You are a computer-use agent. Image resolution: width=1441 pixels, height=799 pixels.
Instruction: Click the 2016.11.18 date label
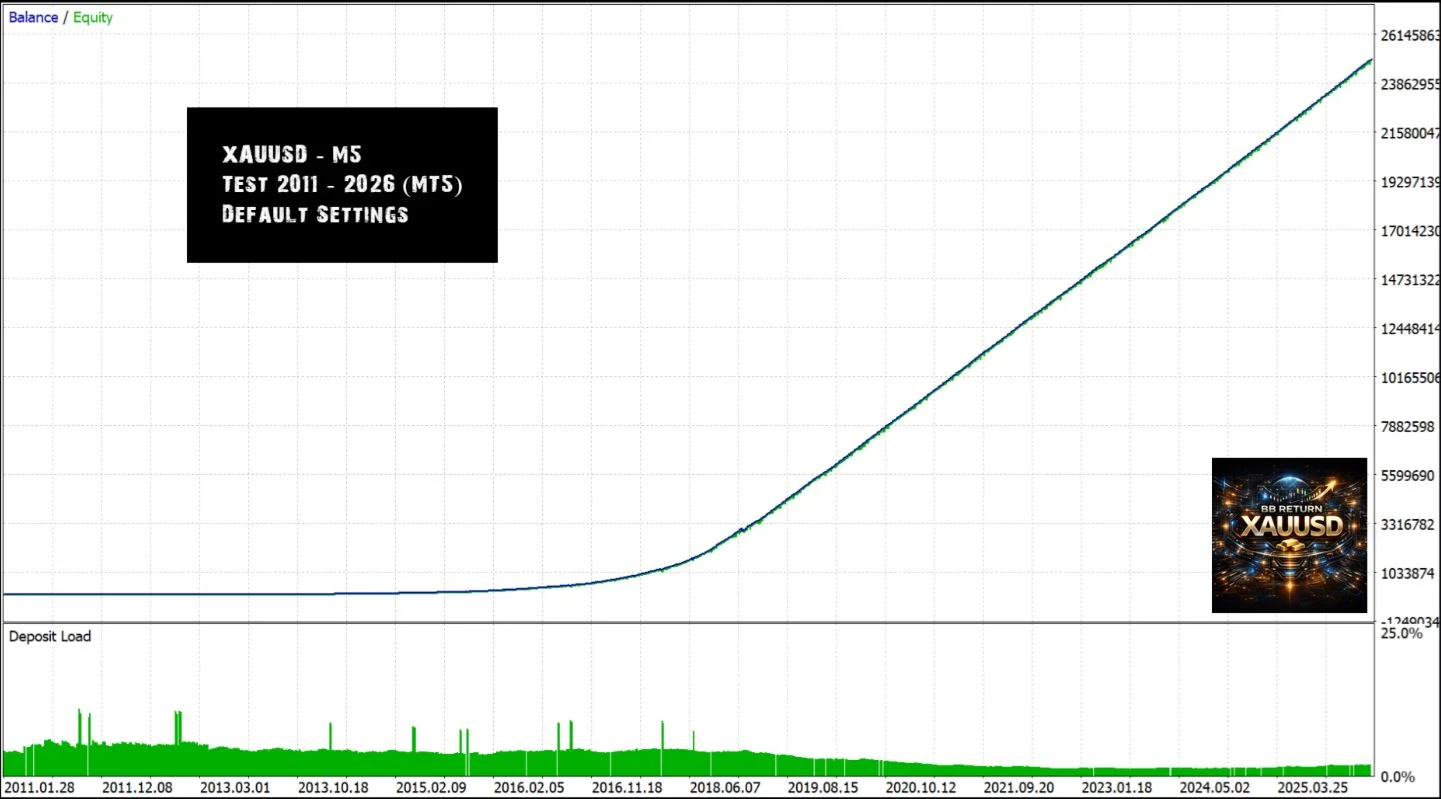(x=626, y=787)
